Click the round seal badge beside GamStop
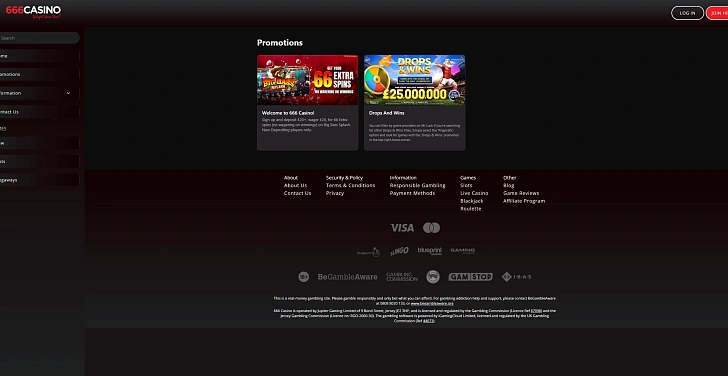Image resolution: width=728 pixels, height=376 pixels. pos(433,277)
